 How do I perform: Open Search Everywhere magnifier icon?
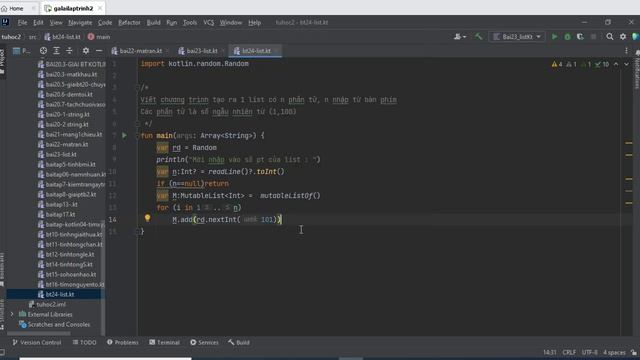tap(610, 37)
